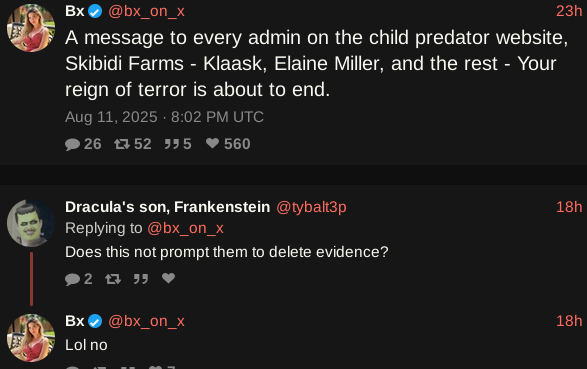The image size is (587, 369).
Task: Like the main tweet with 560 likes
Action: pyautogui.click(x=212, y=143)
